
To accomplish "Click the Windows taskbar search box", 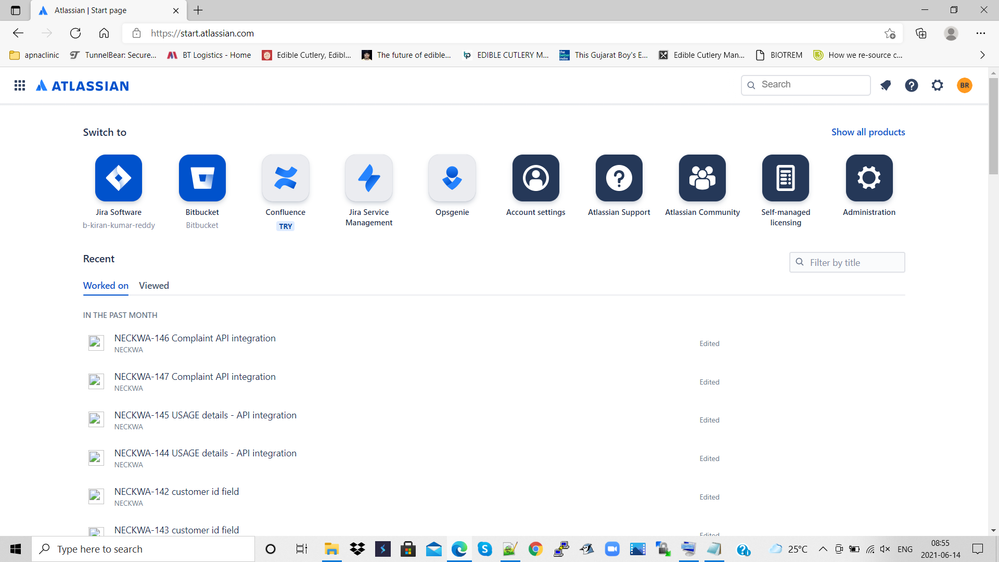I will click(x=143, y=549).
